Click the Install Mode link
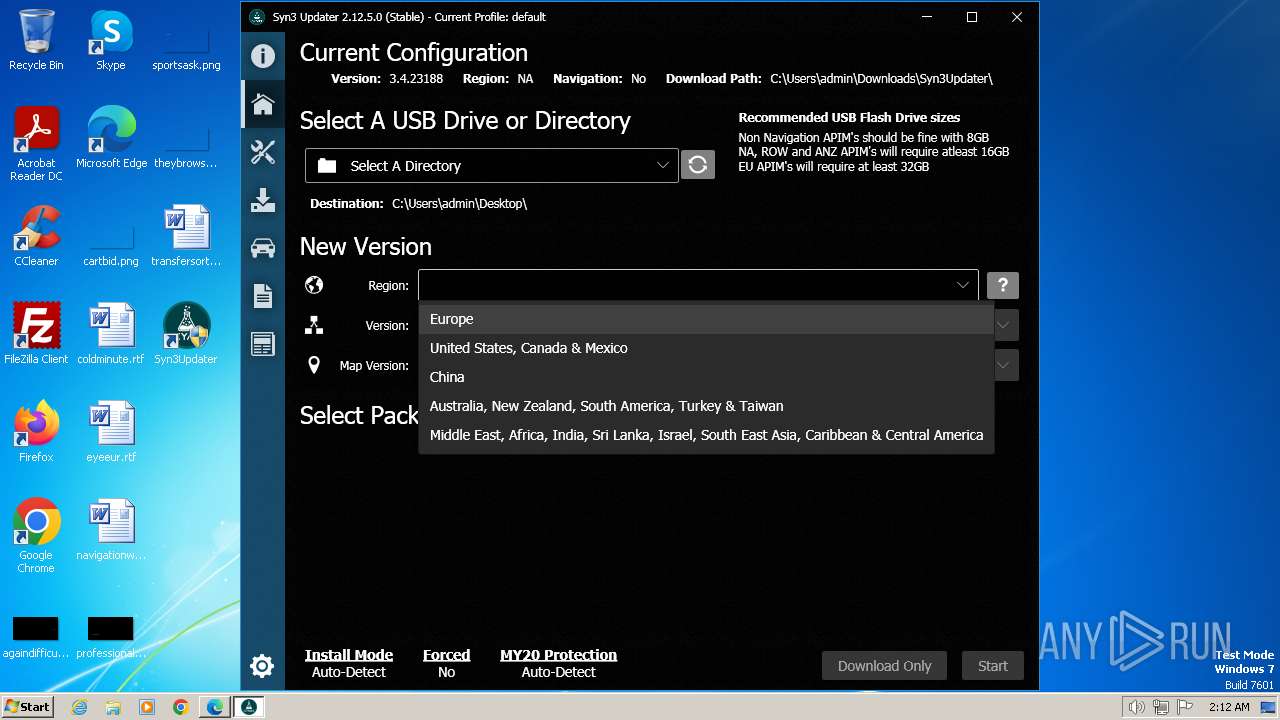Image resolution: width=1280 pixels, height=720 pixels. [349, 655]
